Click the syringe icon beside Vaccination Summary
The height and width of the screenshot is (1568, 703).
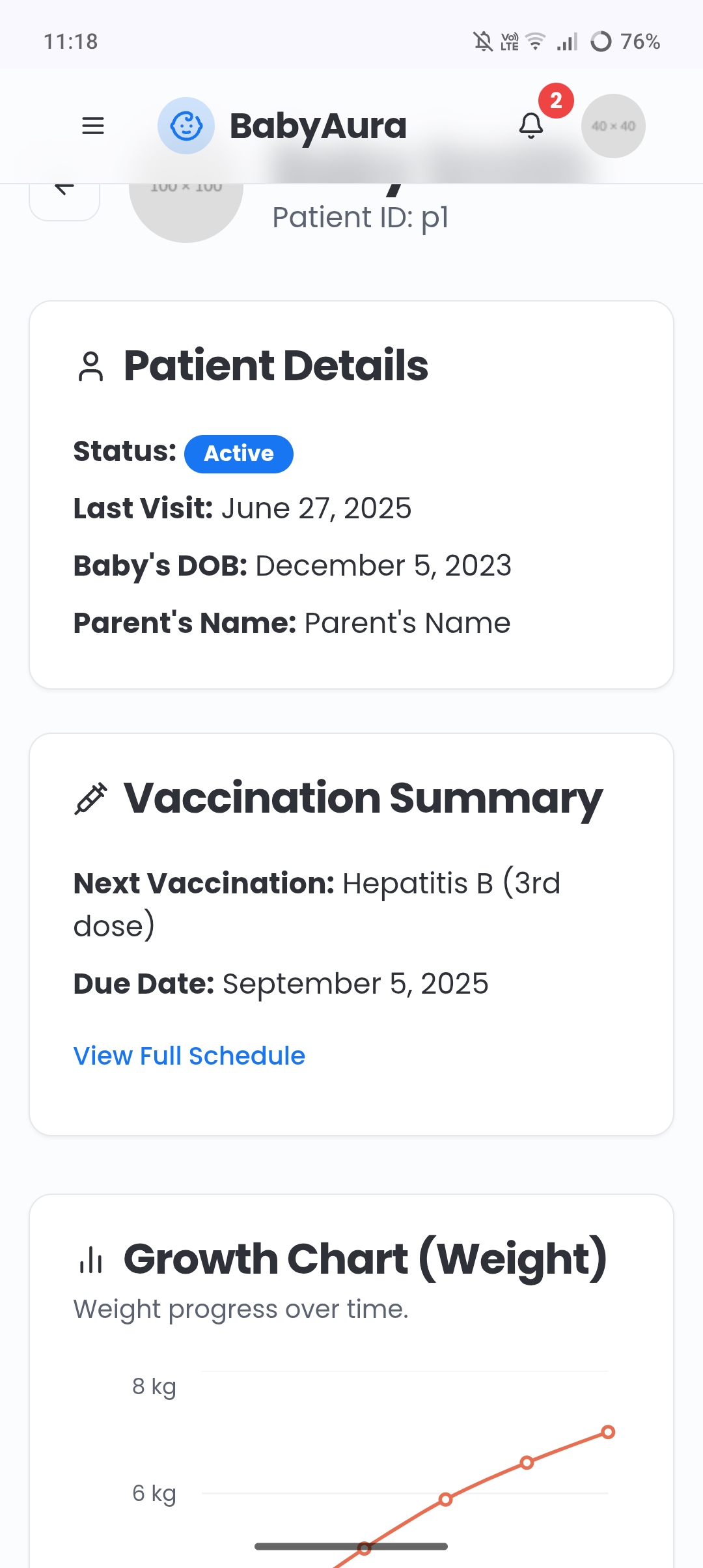point(90,799)
